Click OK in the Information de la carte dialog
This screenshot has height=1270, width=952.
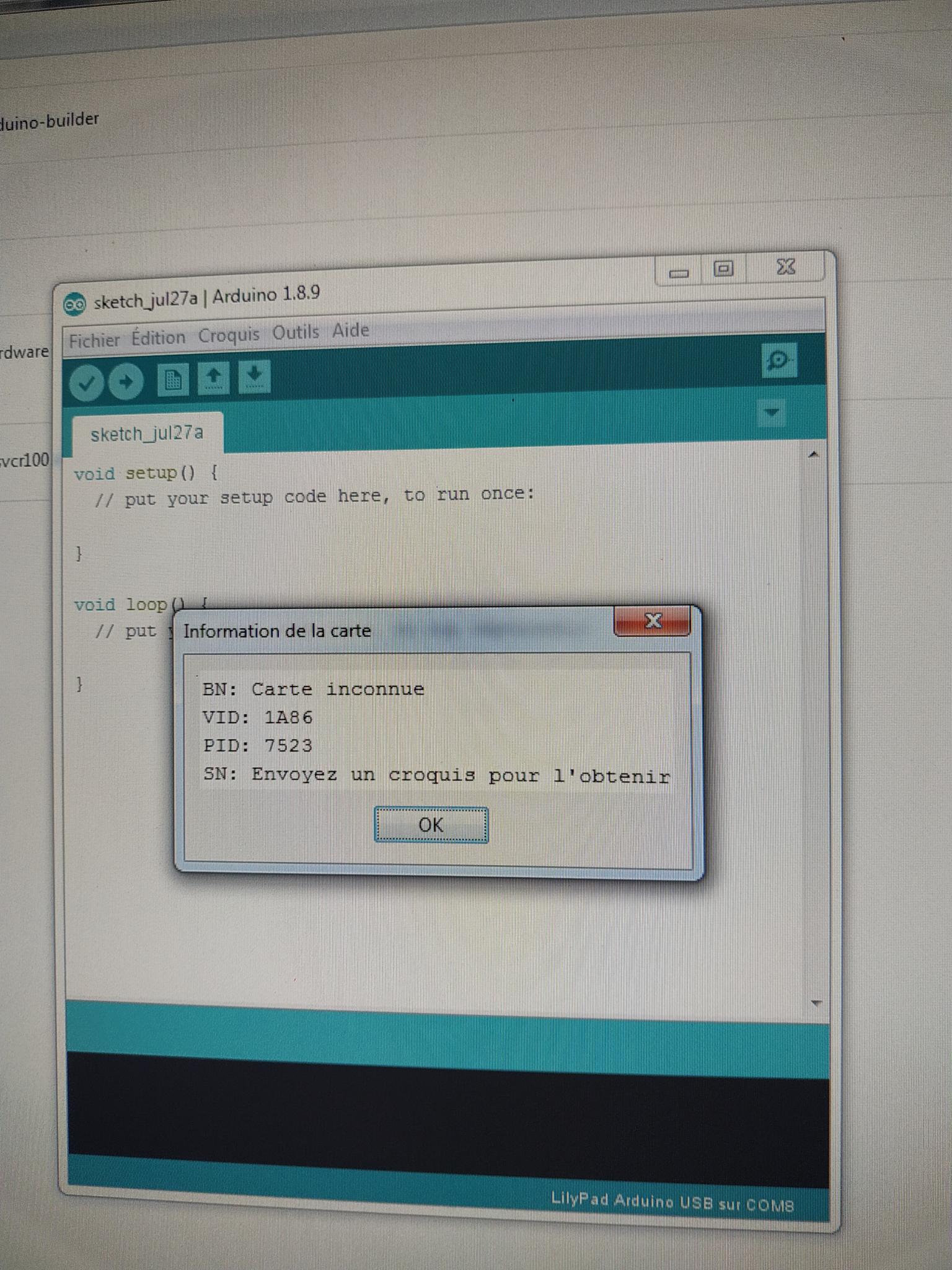431,825
